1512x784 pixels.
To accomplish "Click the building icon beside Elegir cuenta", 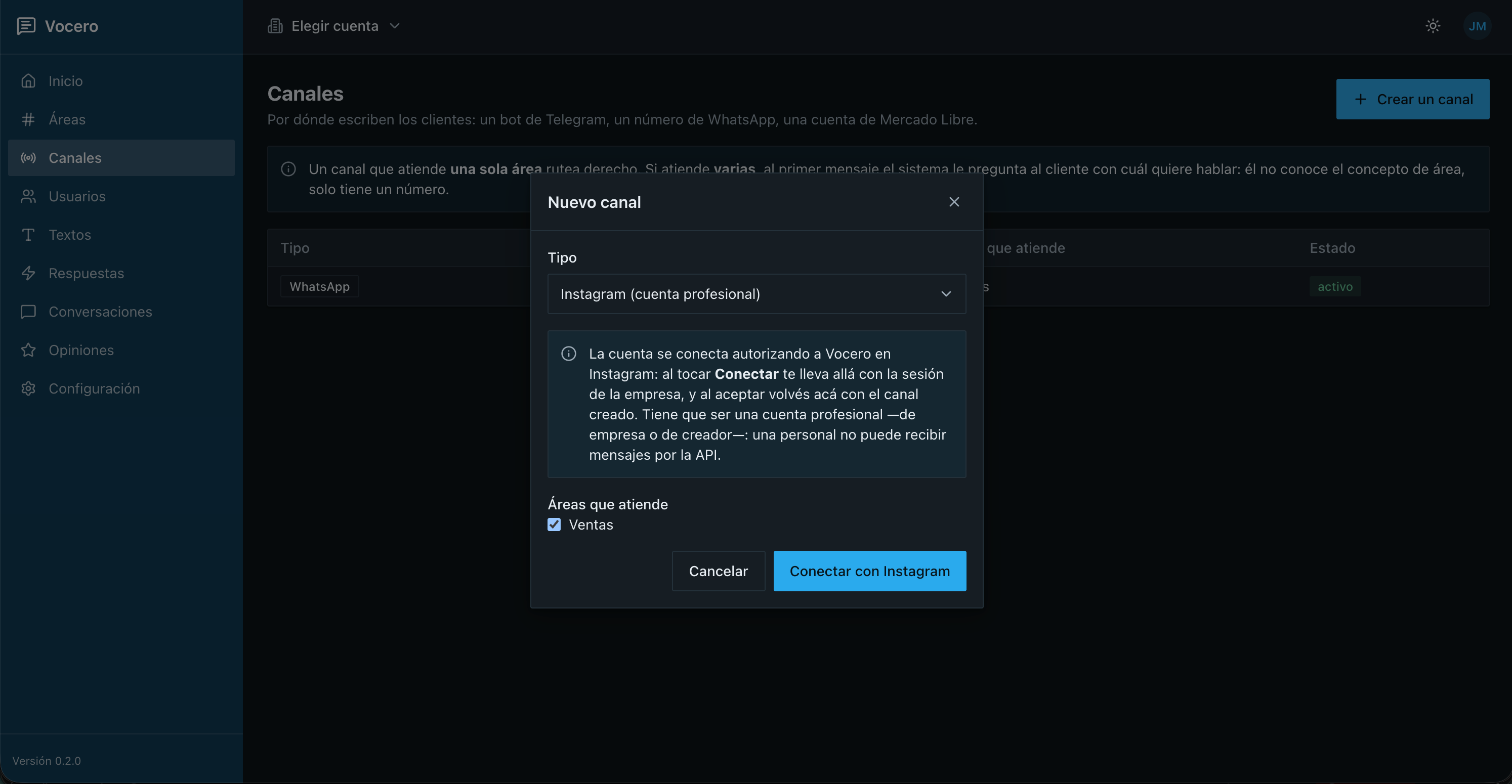I will (275, 26).
